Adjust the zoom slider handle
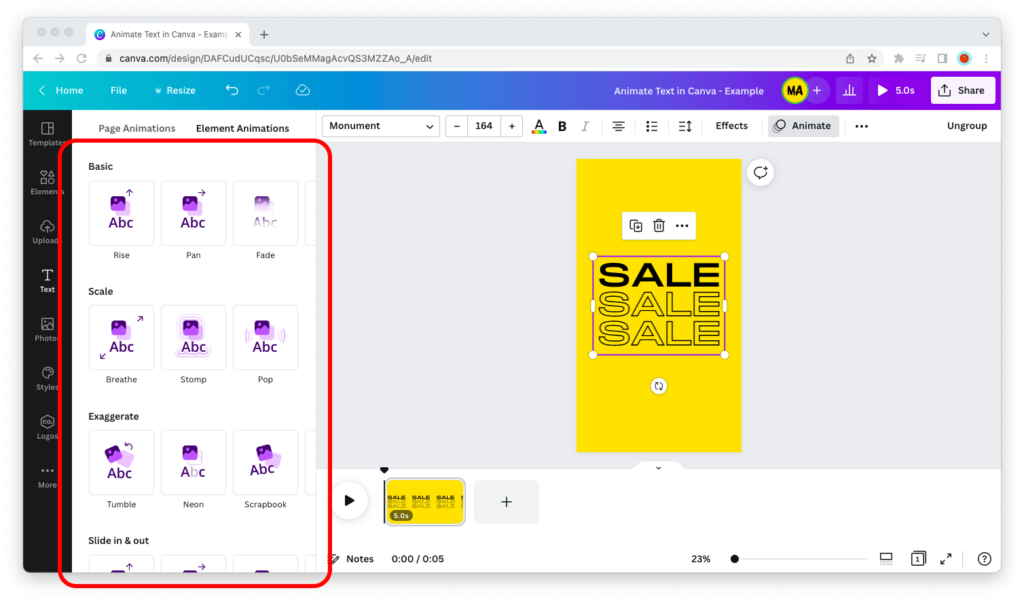 tap(735, 559)
